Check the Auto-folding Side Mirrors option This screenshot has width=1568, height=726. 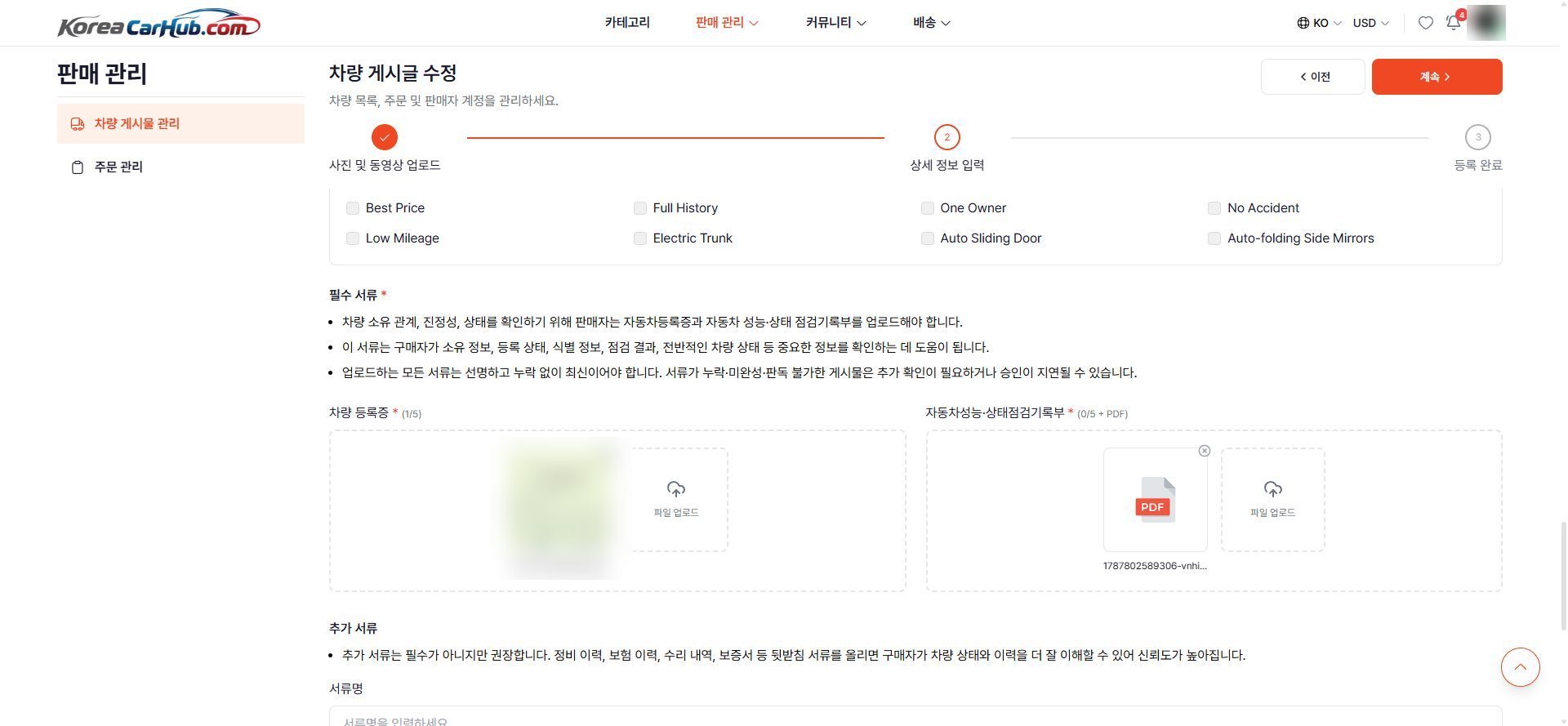click(1214, 238)
